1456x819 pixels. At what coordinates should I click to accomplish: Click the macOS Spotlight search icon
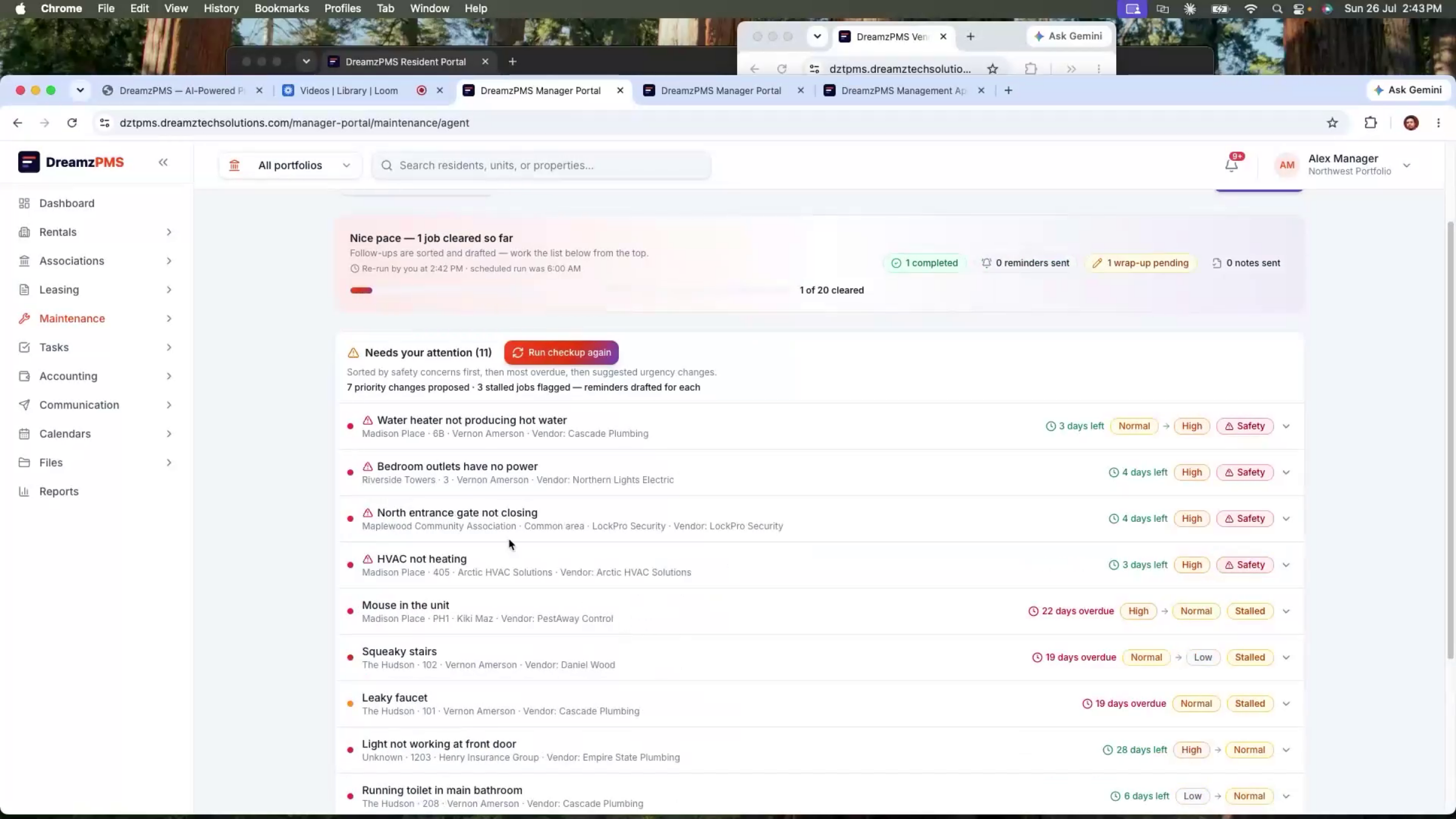click(1277, 8)
